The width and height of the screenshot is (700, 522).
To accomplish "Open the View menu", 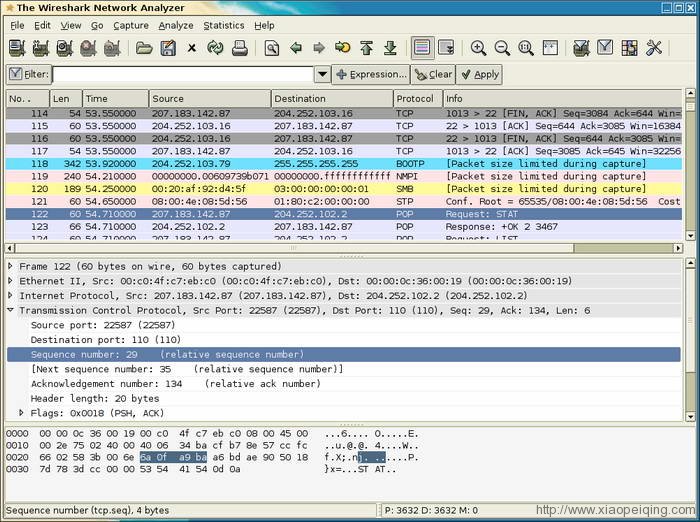I will pos(71,25).
